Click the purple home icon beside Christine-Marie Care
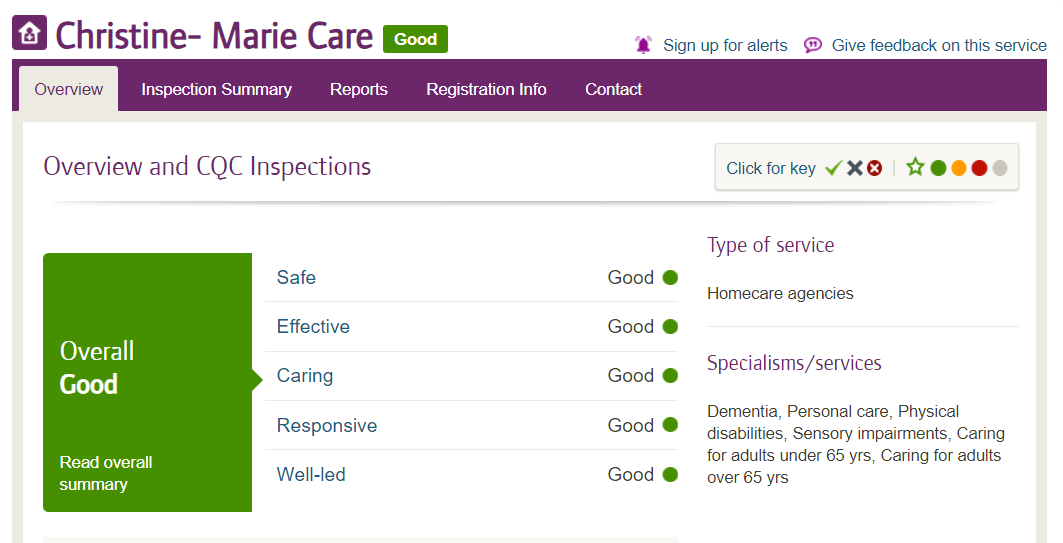The image size is (1063, 543). click(29, 33)
